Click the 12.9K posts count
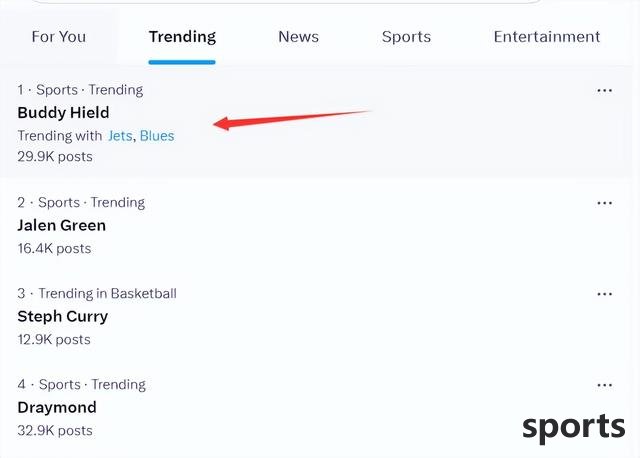Image resolution: width=640 pixels, height=458 pixels. [x=54, y=340]
